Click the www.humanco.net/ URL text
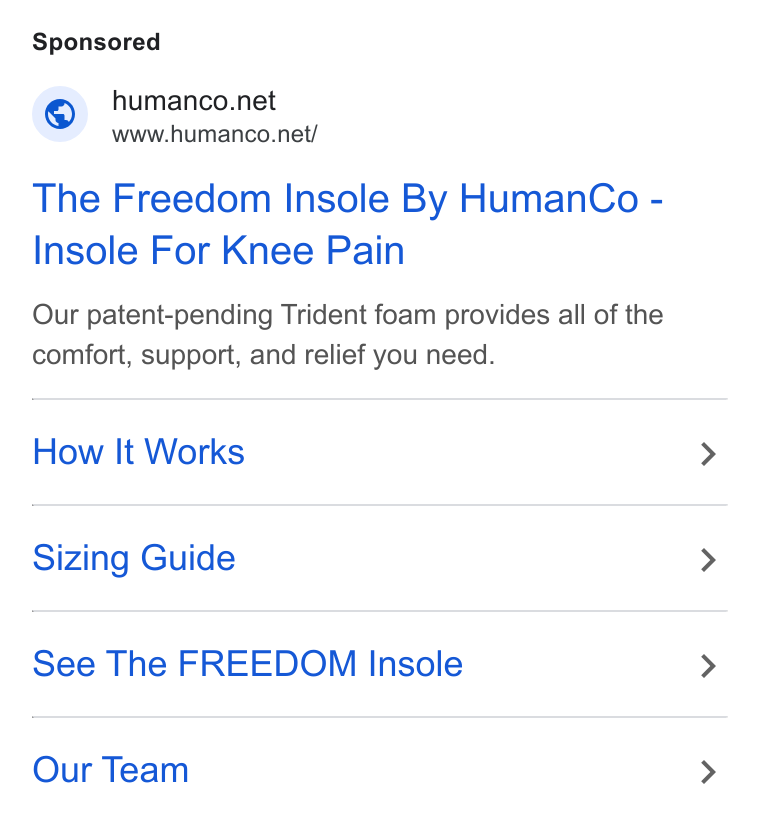The image size is (760, 822). click(x=214, y=134)
